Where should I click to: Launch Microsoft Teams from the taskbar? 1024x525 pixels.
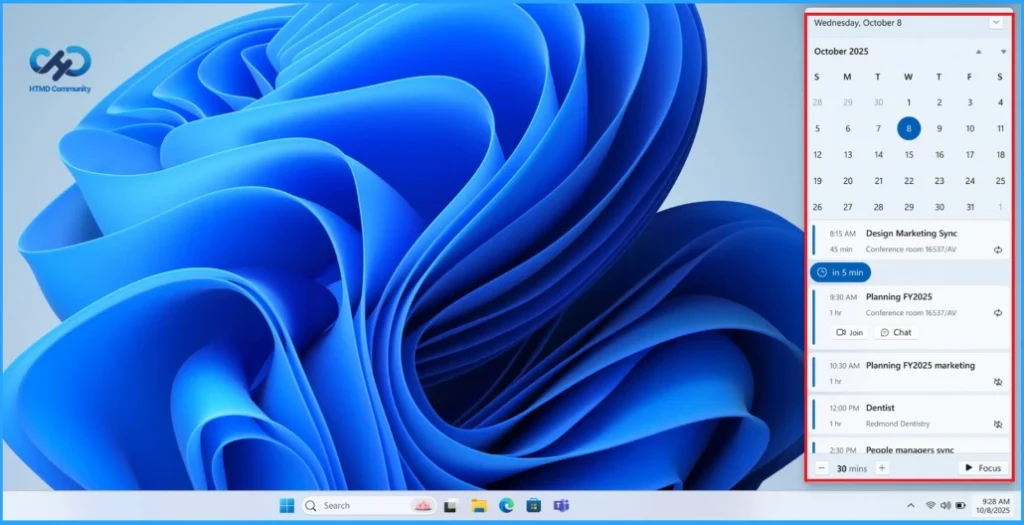[561, 505]
